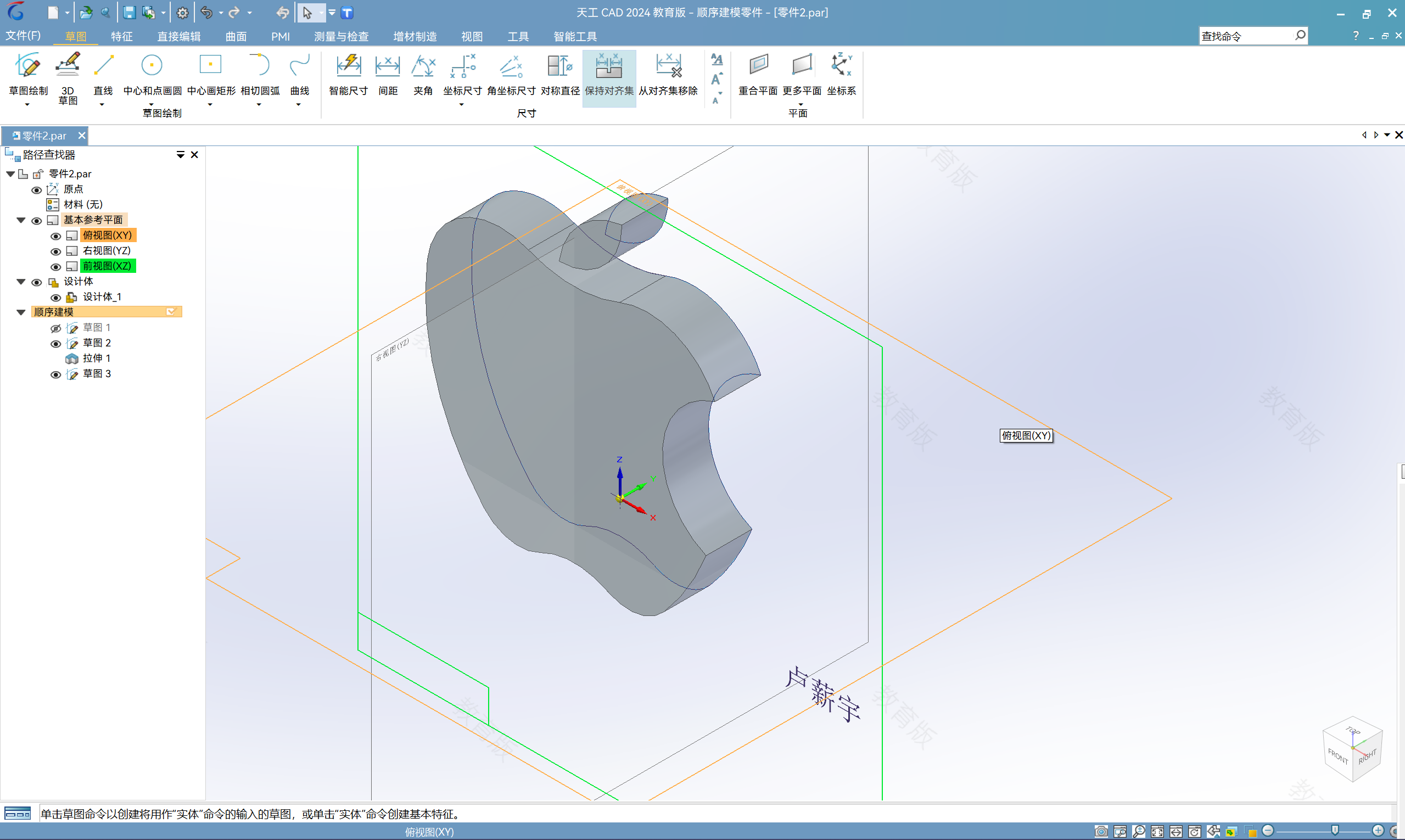Toggle visibility eye icon for 草图1
Viewport: 1405px width, 840px height.
[x=55, y=327]
